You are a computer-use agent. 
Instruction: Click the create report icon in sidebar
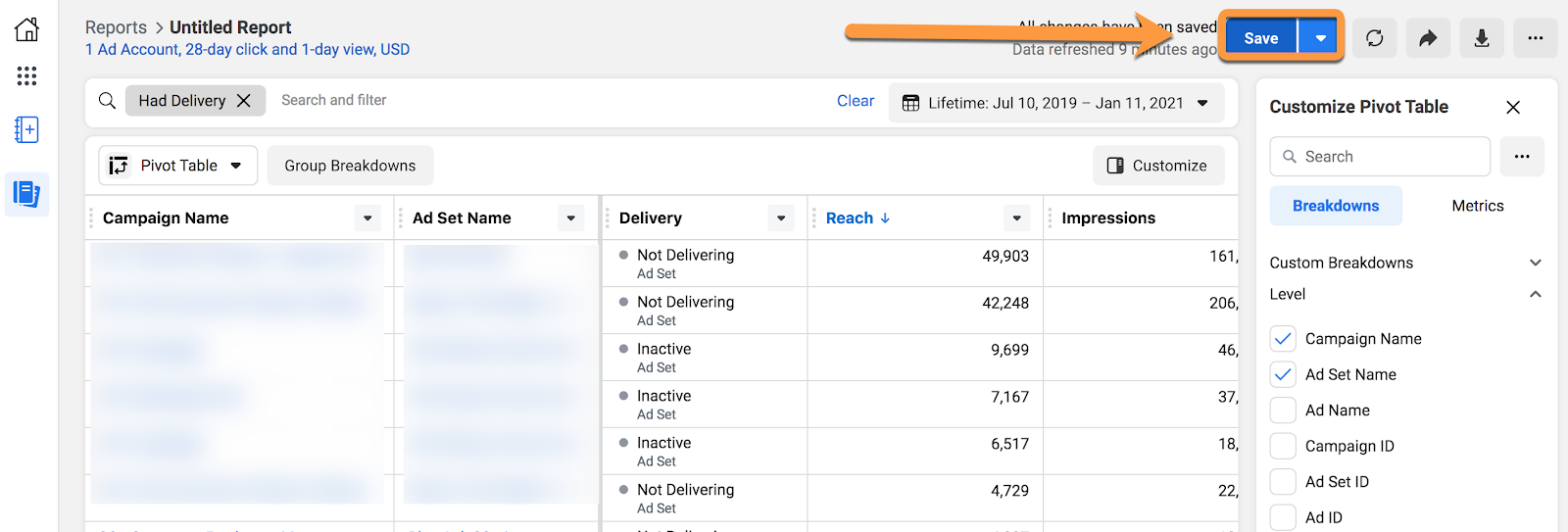[26, 129]
